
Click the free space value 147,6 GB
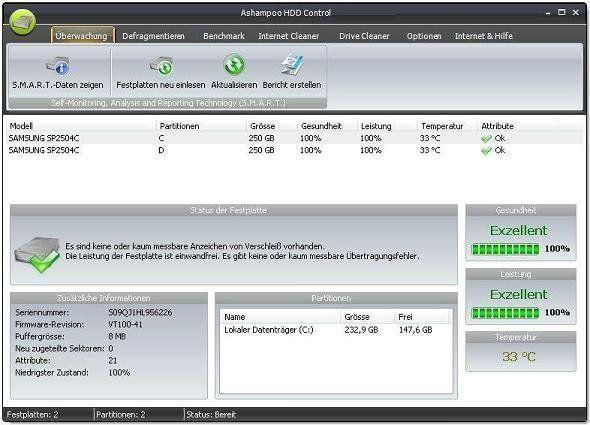point(415,330)
